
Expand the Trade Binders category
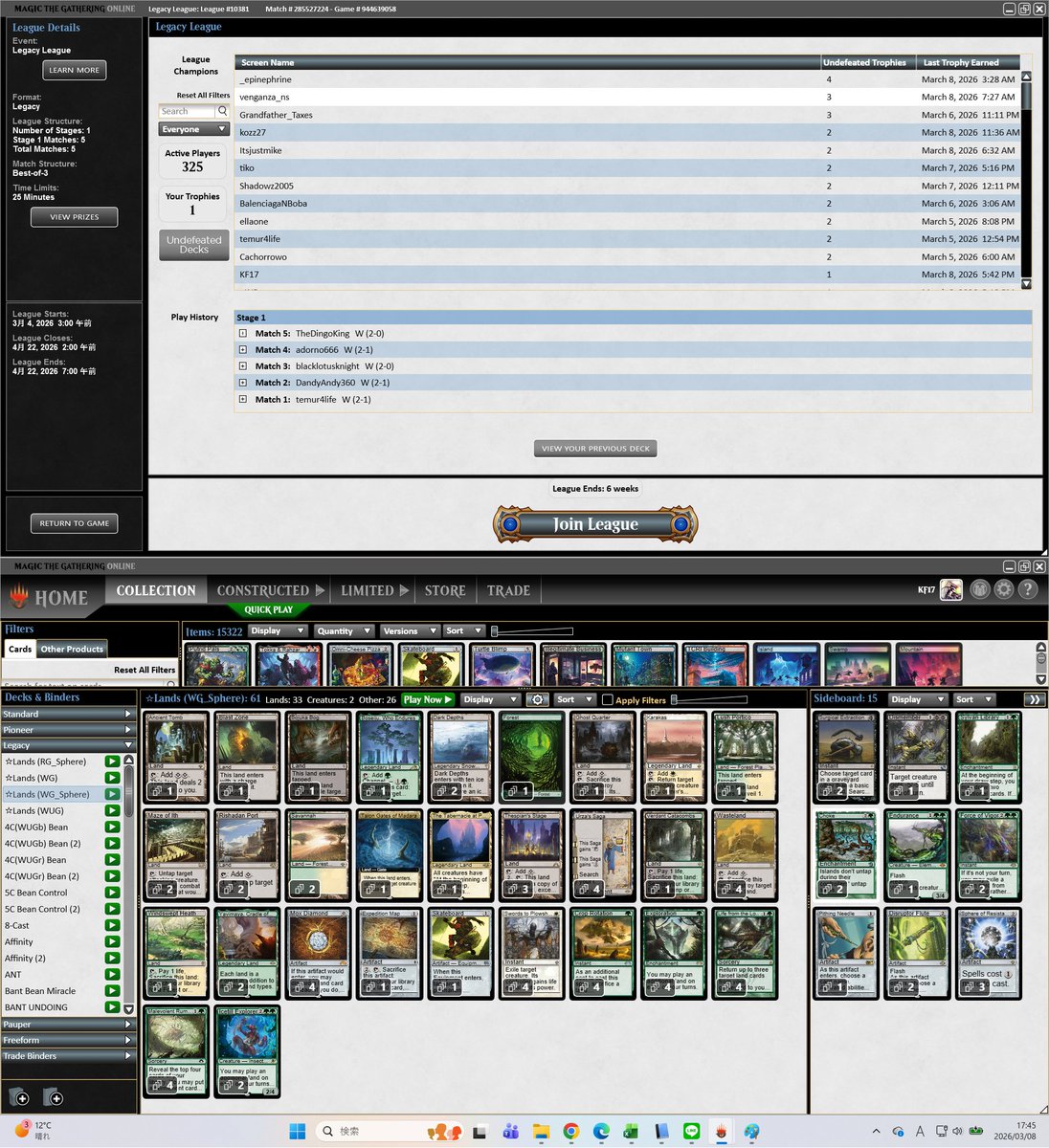[67, 1056]
